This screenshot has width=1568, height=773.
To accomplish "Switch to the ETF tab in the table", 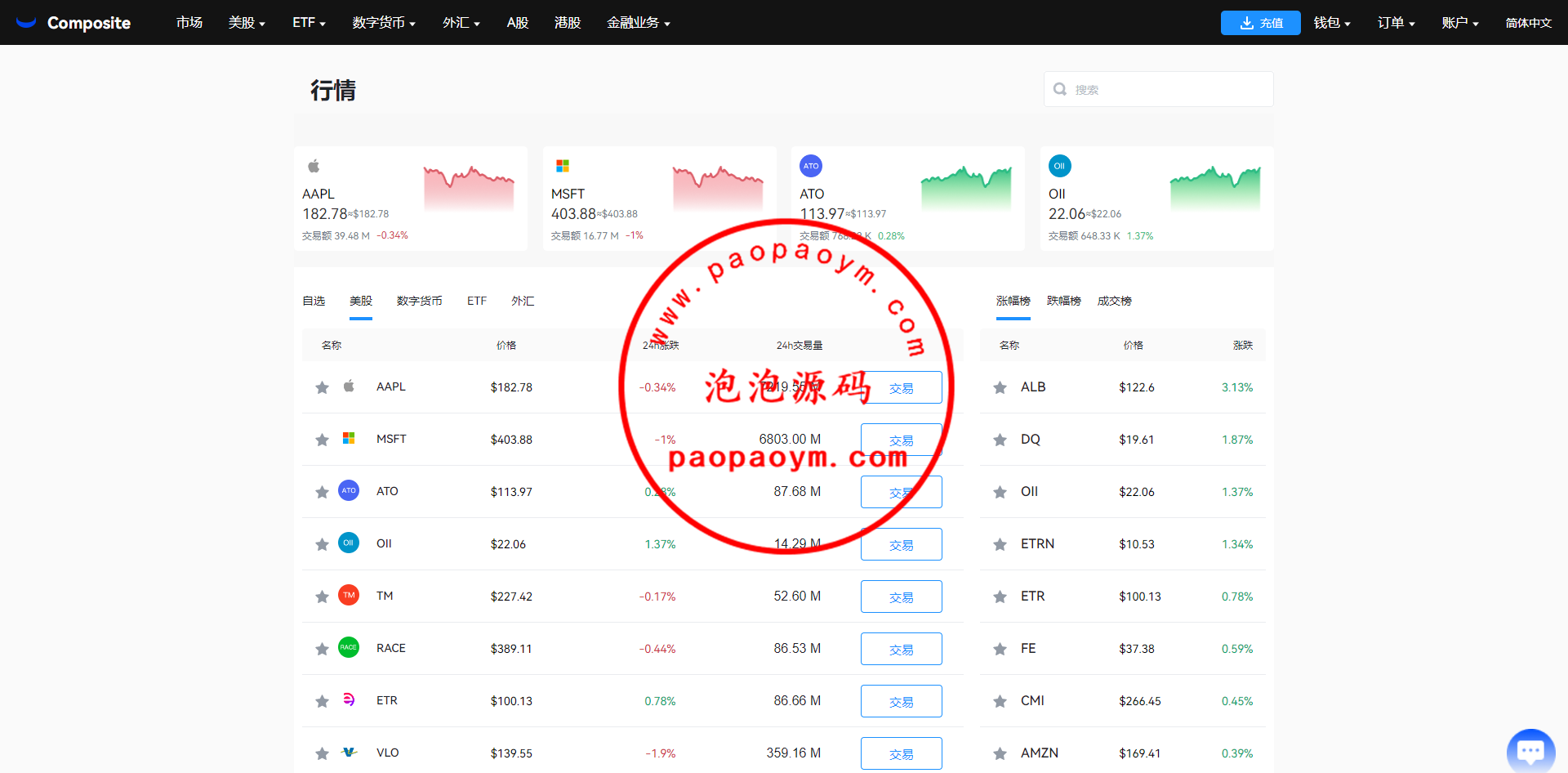I will click(477, 302).
